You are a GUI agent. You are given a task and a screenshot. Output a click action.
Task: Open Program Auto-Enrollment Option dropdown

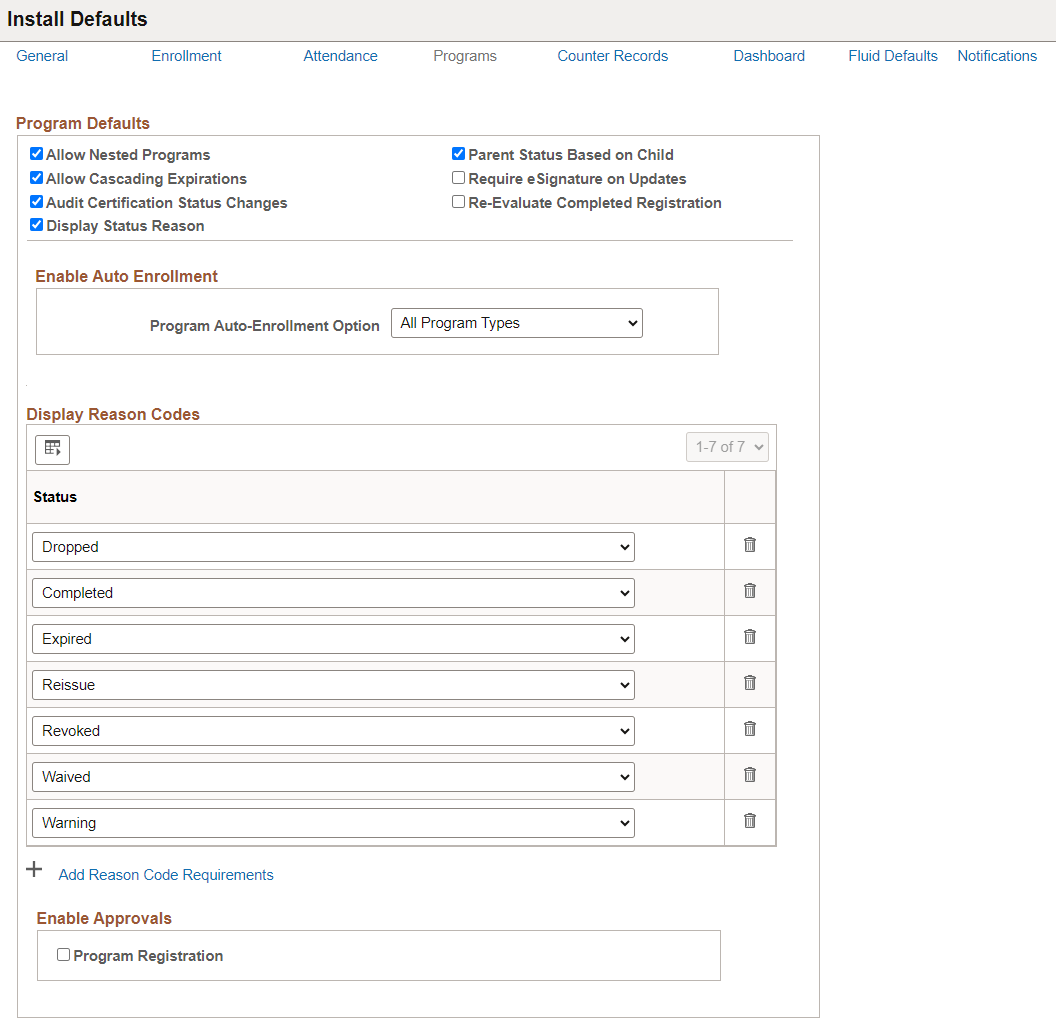point(517,323)
